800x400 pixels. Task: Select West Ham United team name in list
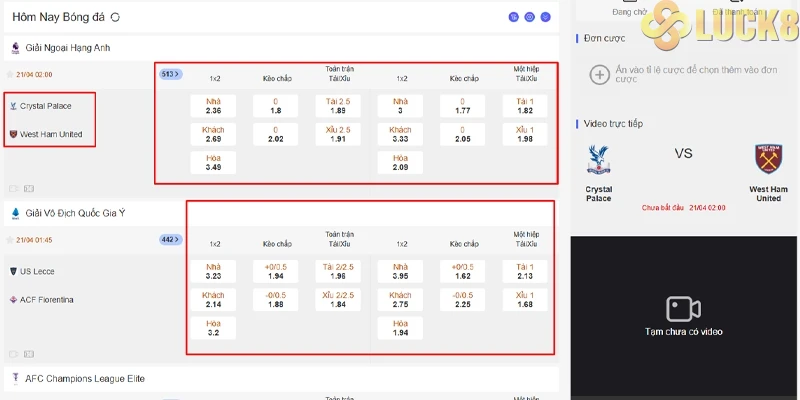[51, 134]
